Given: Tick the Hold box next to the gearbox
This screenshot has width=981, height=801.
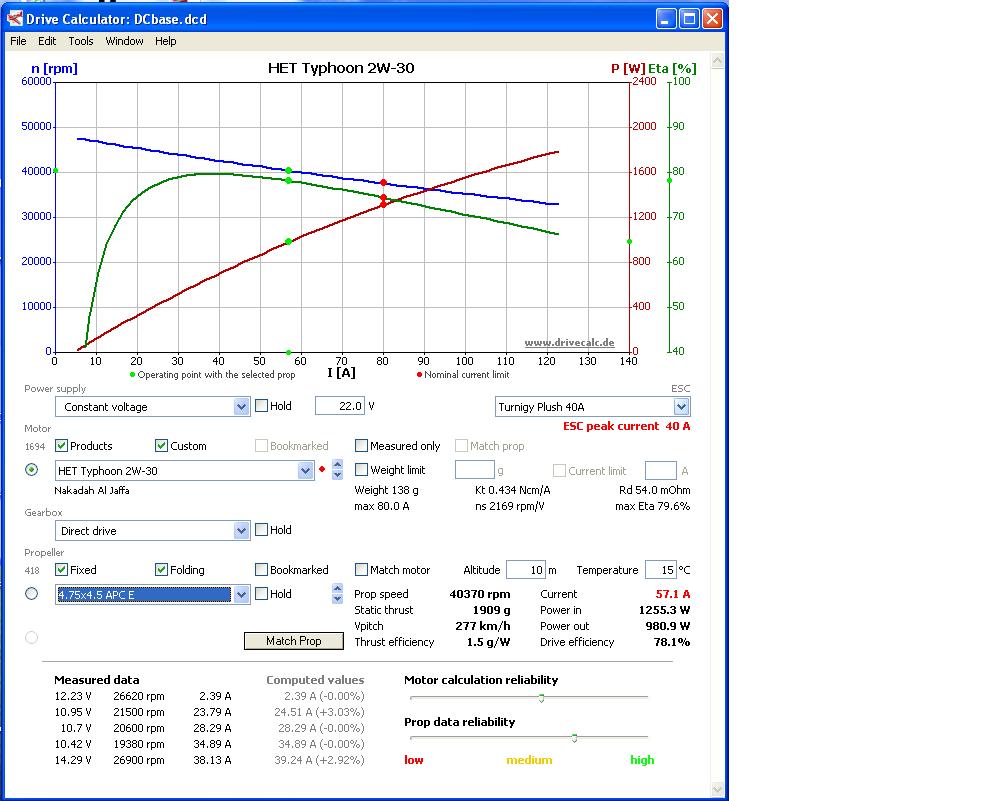Looking at the screenshot, I should [x=261, y=530].
